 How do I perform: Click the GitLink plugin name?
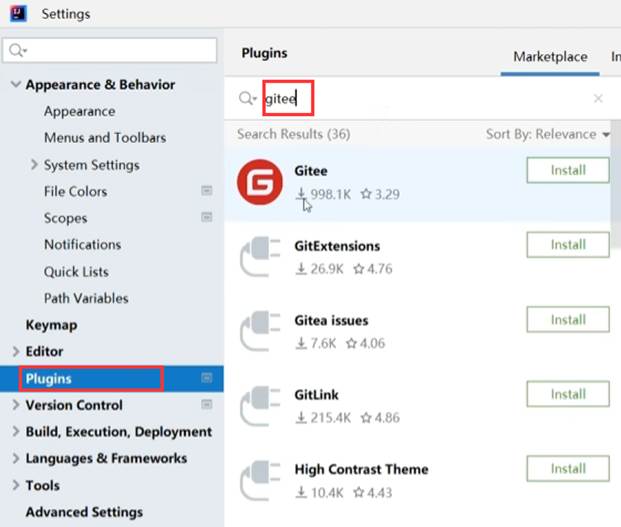tap(316, 395)
